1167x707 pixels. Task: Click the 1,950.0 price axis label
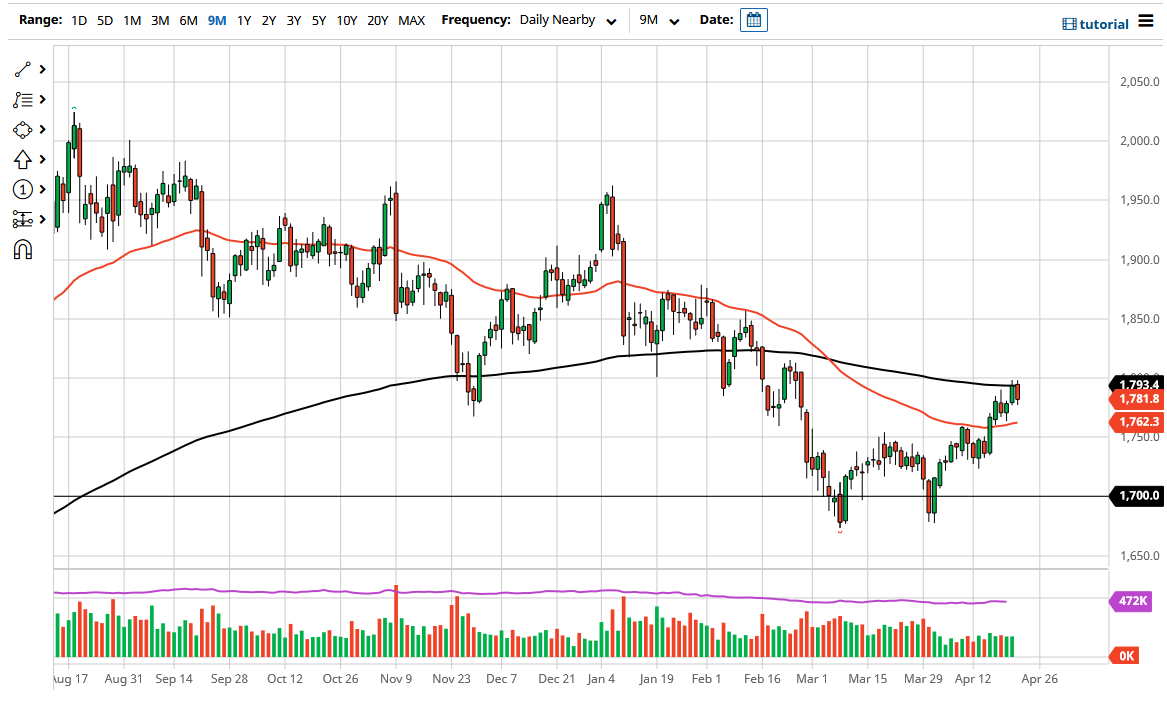[1139, 200]
